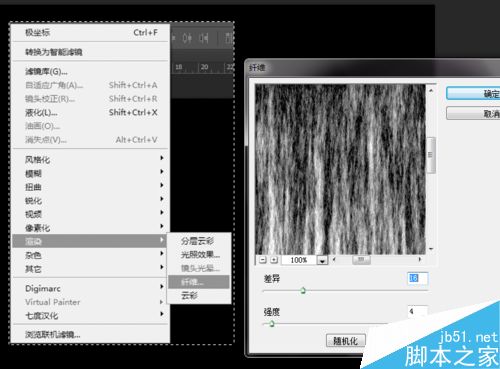Confirm the dialog with 确定

(x=473, y=94)
